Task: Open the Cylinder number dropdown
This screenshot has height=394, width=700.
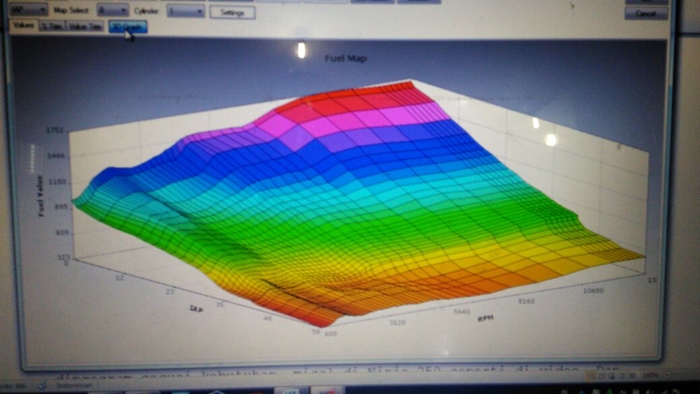Action: 185,11
